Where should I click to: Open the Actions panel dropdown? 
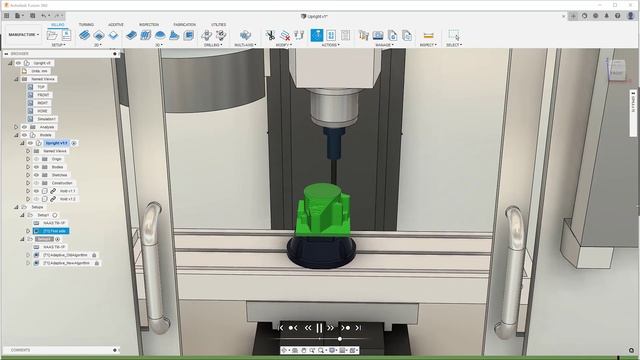(x=331, y=45)
